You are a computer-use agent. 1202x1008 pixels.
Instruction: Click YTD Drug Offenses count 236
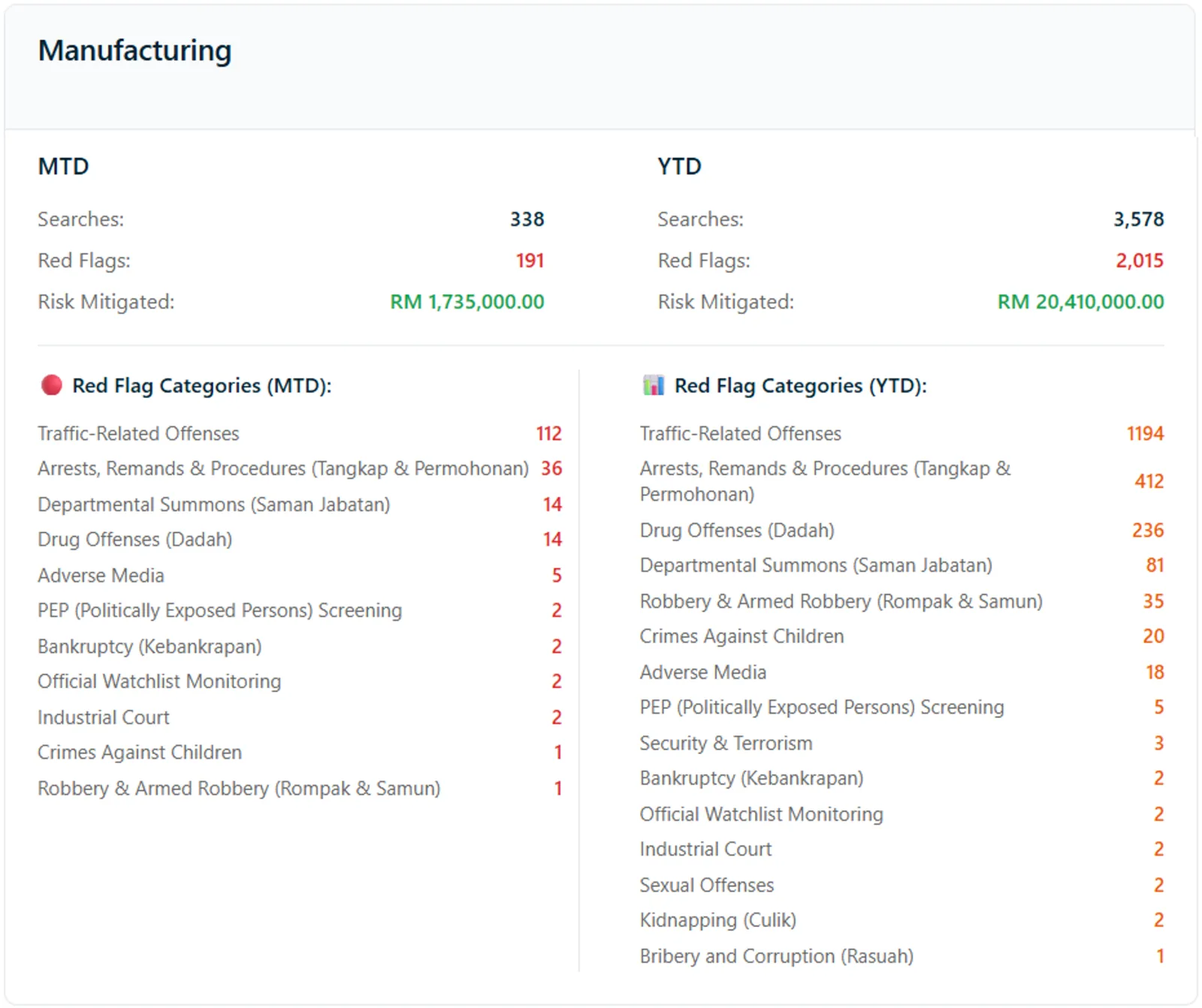1148,530
